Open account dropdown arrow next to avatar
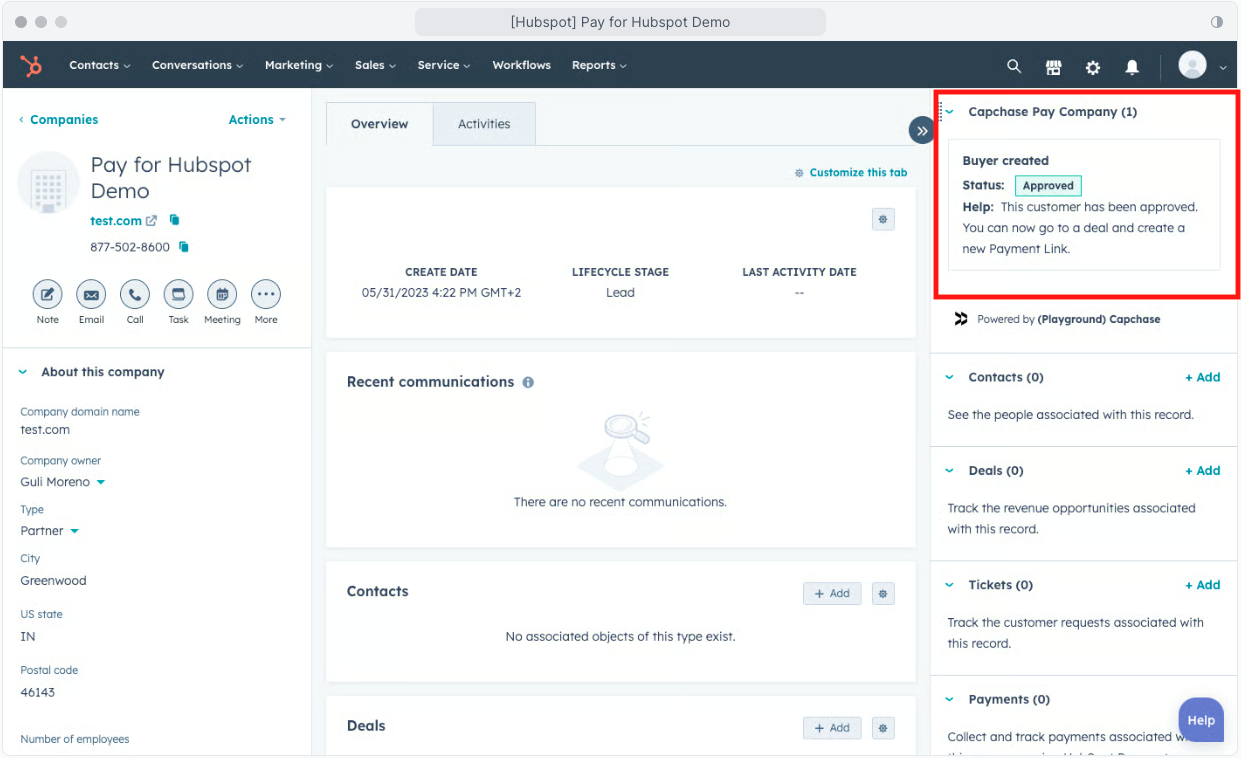This screenshot has width=1241, height=758. pos(1222,68)
